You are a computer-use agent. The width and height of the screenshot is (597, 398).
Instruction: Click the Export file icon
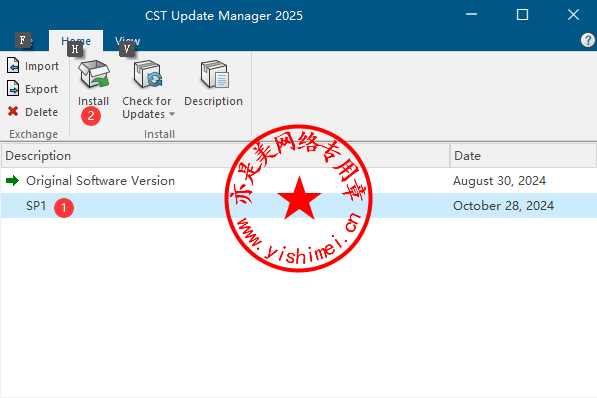[x=13, y=88]
